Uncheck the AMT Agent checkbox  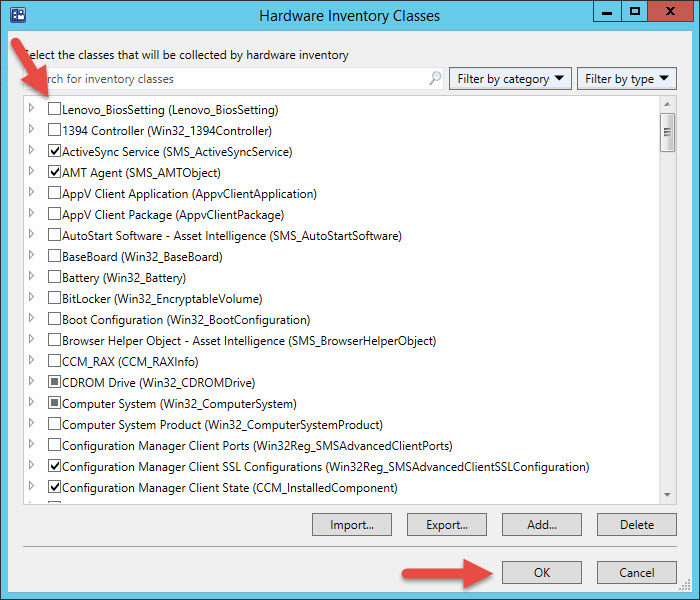(x=54, y=172)
